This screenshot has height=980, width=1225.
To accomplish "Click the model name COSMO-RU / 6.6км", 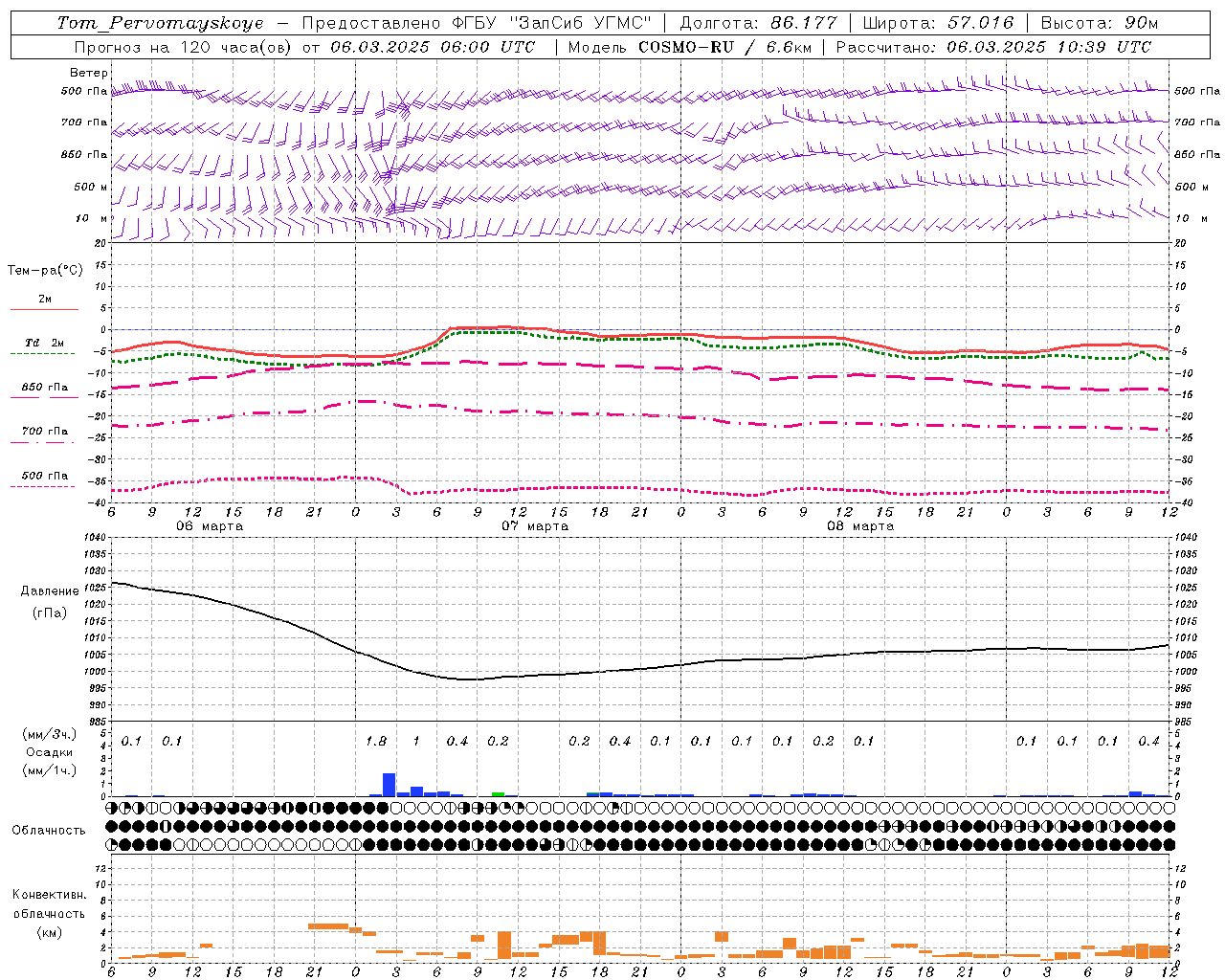I will click(x=724, y=47).
